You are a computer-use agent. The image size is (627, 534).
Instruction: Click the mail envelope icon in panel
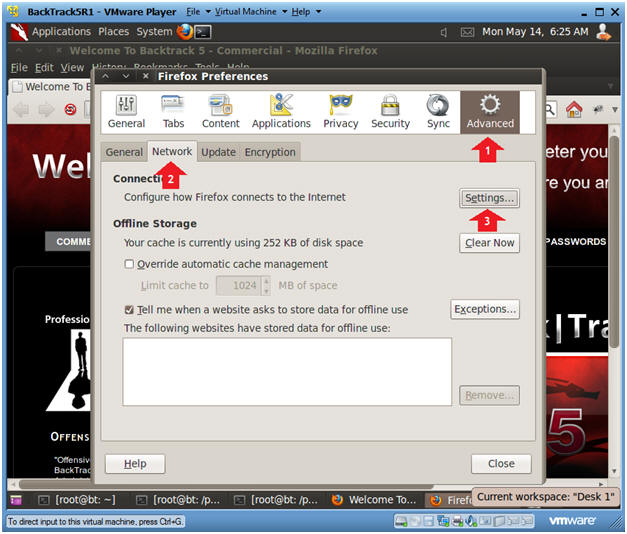point(467,32)
